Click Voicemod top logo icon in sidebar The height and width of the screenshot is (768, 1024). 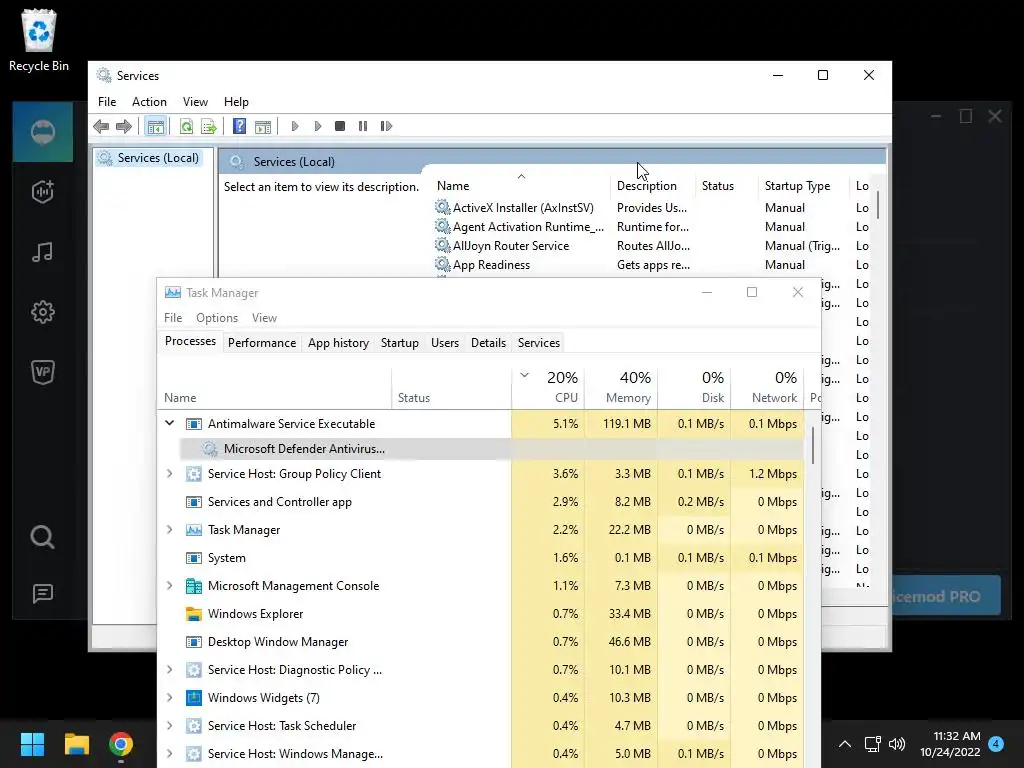[42, 132]
